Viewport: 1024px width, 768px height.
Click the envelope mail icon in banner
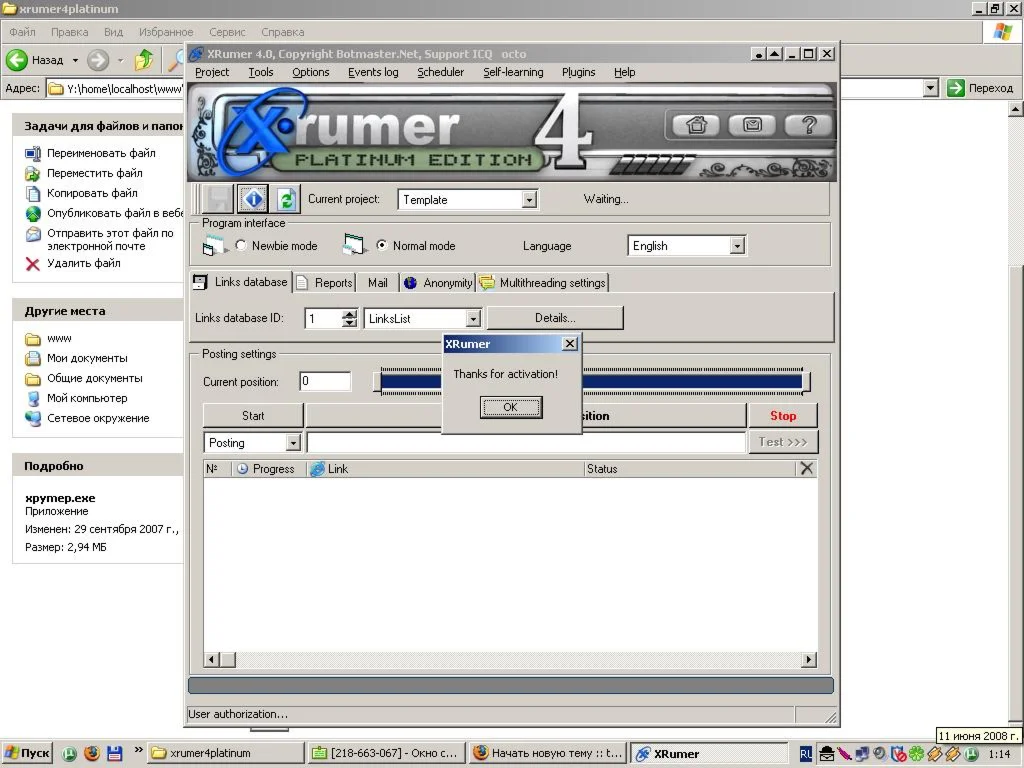coord(752,125)
